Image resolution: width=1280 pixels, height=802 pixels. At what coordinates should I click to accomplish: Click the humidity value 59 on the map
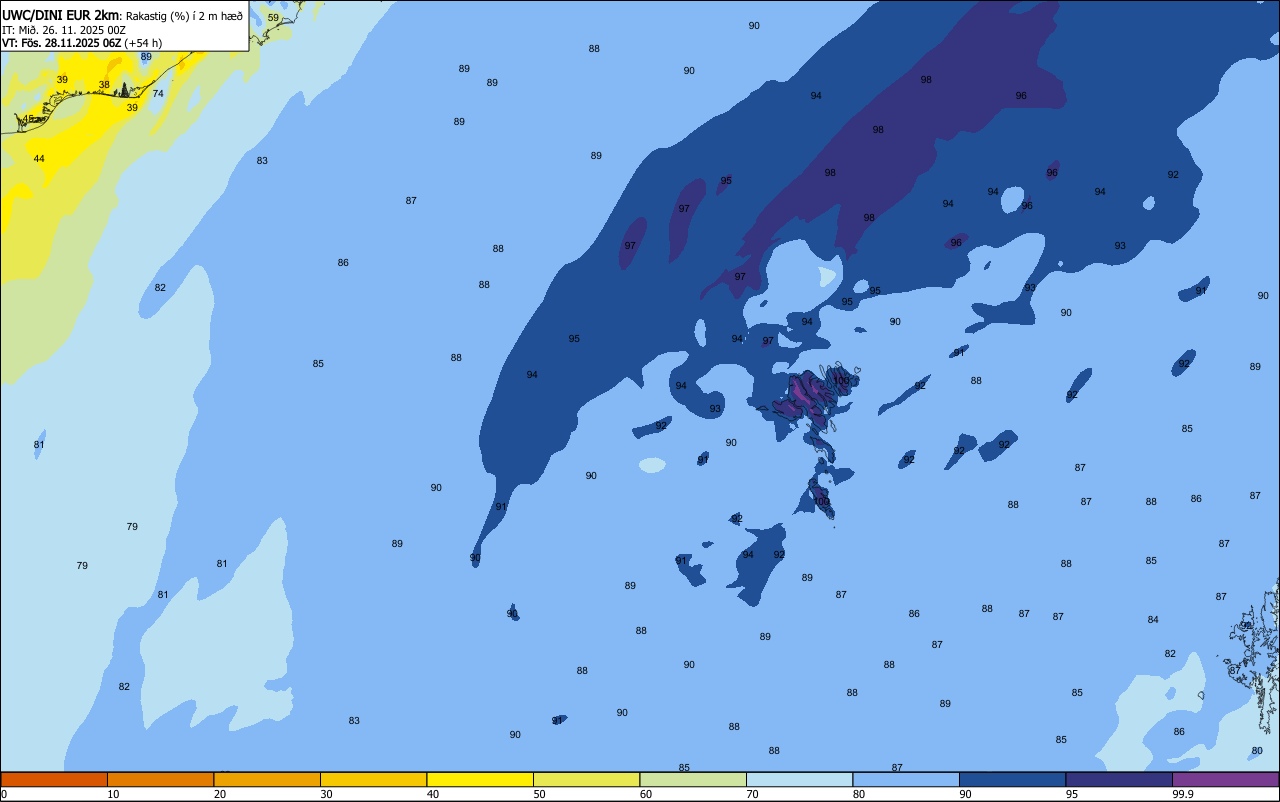click(273, 18)
